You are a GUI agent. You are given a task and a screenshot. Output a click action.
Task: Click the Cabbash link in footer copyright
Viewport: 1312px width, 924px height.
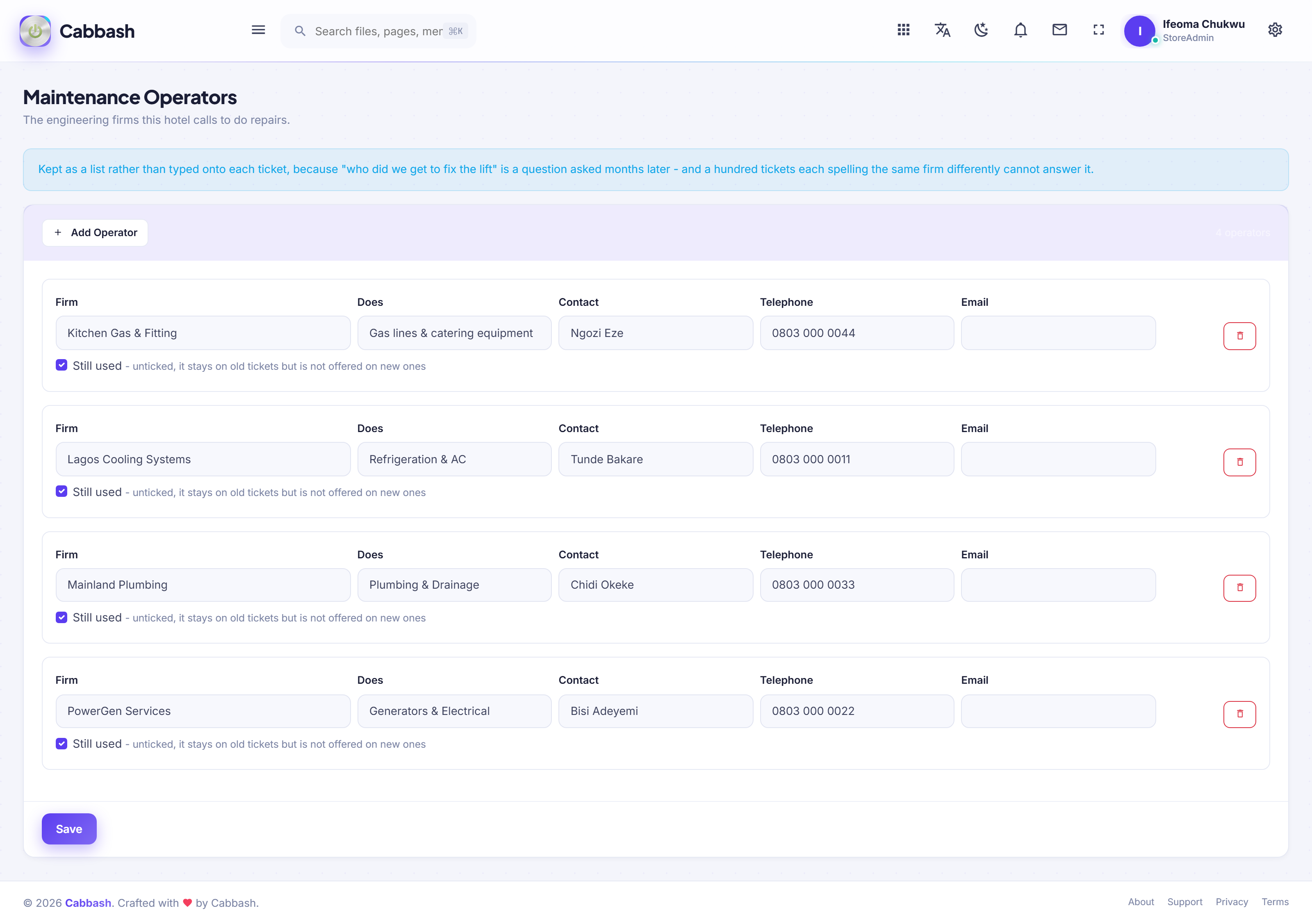pos(88,903)
